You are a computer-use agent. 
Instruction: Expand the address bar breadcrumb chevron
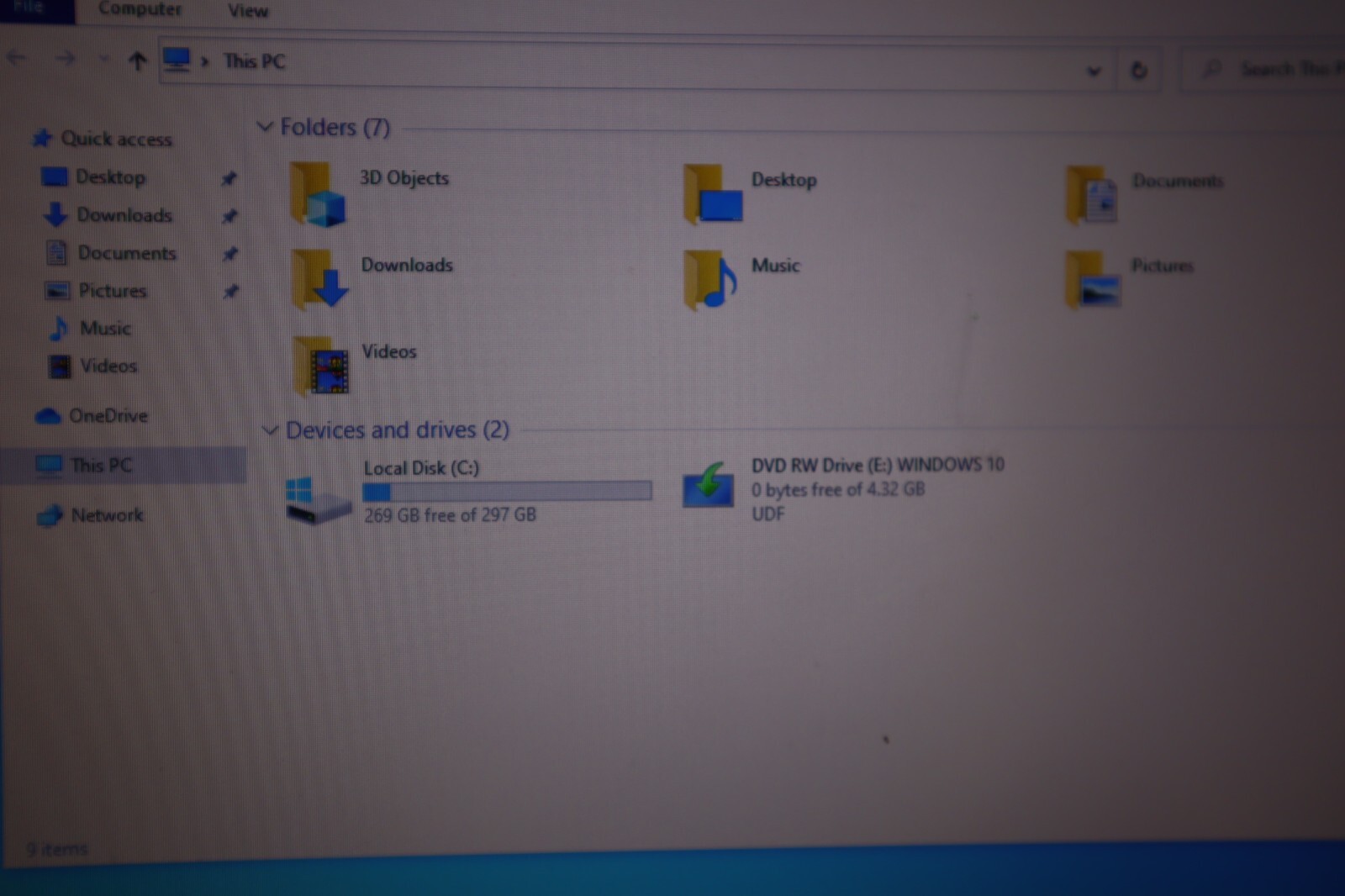pyautogui.click(x=204, y=61)
